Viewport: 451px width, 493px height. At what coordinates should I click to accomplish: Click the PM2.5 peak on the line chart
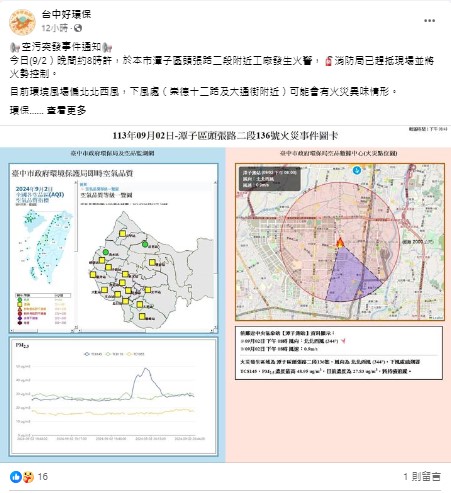point(146,369)
